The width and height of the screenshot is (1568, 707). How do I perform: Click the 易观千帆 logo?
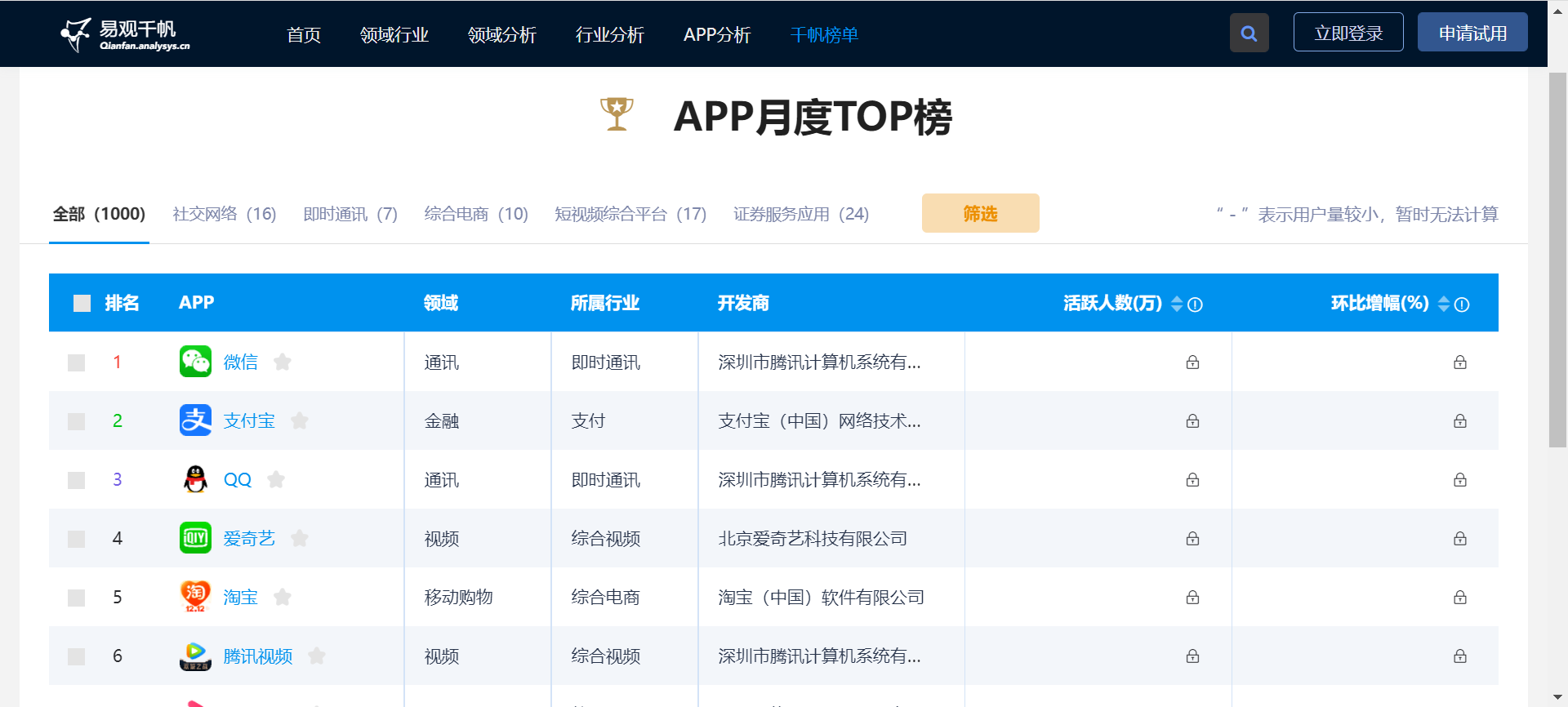coord(126,34)
